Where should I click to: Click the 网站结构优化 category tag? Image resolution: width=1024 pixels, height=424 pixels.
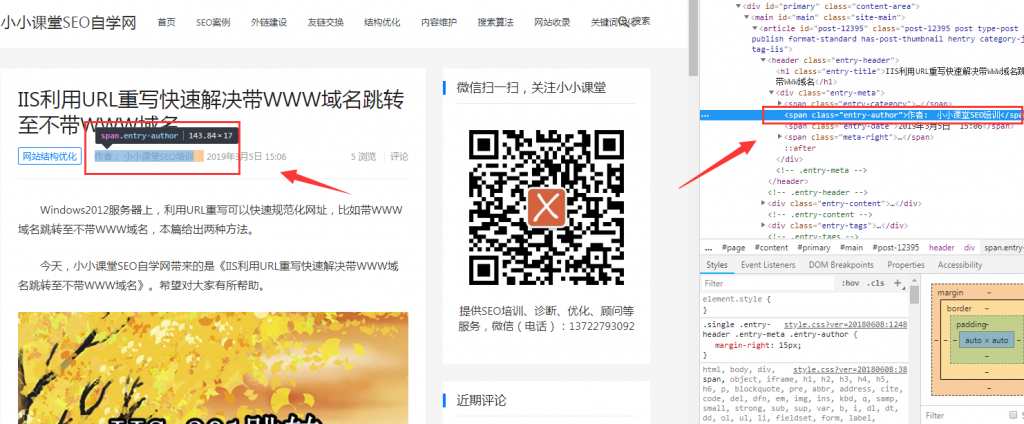(50, 157)
